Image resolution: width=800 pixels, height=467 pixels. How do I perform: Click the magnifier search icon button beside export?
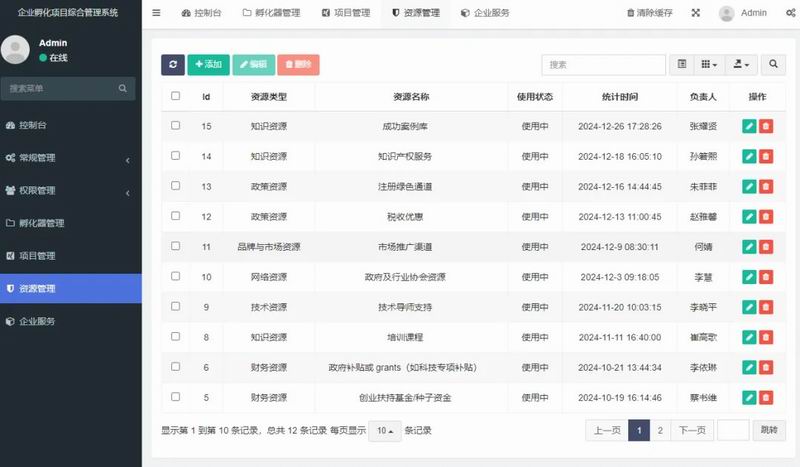[x=773, y=64]
